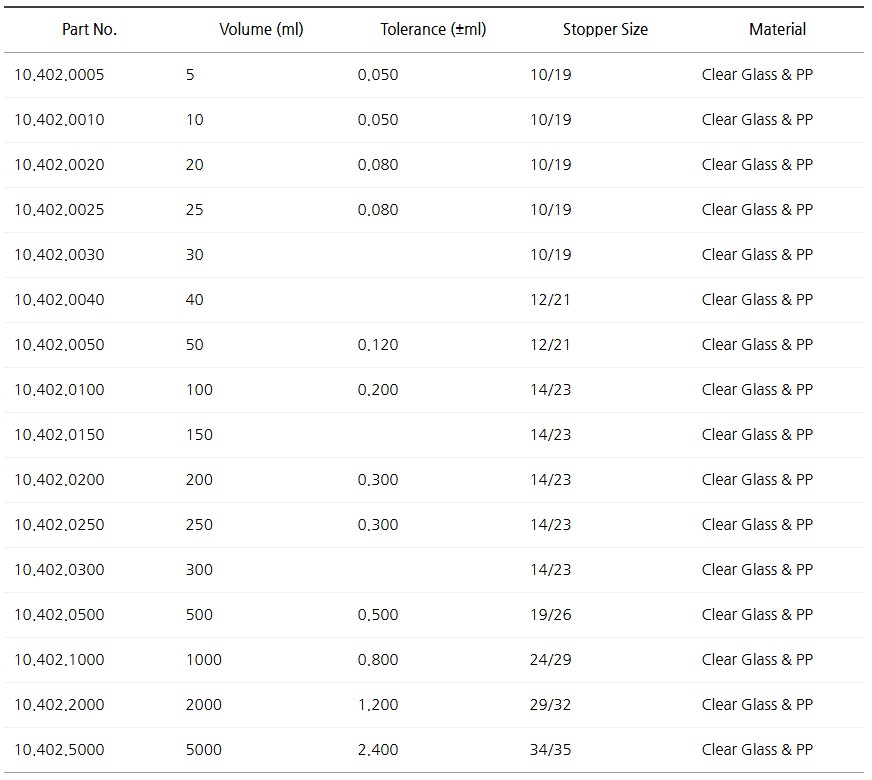Click the 2.400 tolerance value
The image size is (872, 780).
coord(378,750)
